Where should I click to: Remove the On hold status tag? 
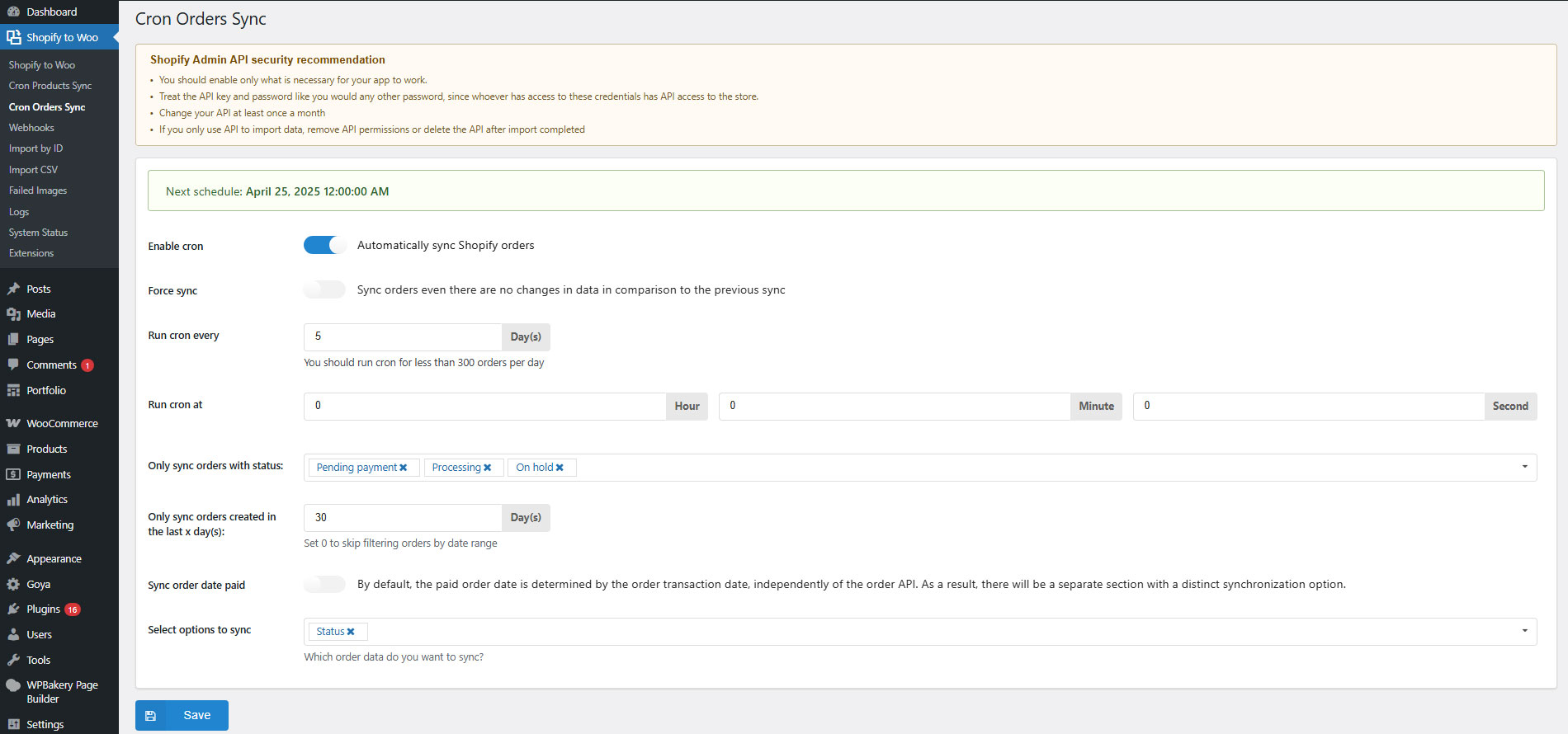(x=560, y=468)
